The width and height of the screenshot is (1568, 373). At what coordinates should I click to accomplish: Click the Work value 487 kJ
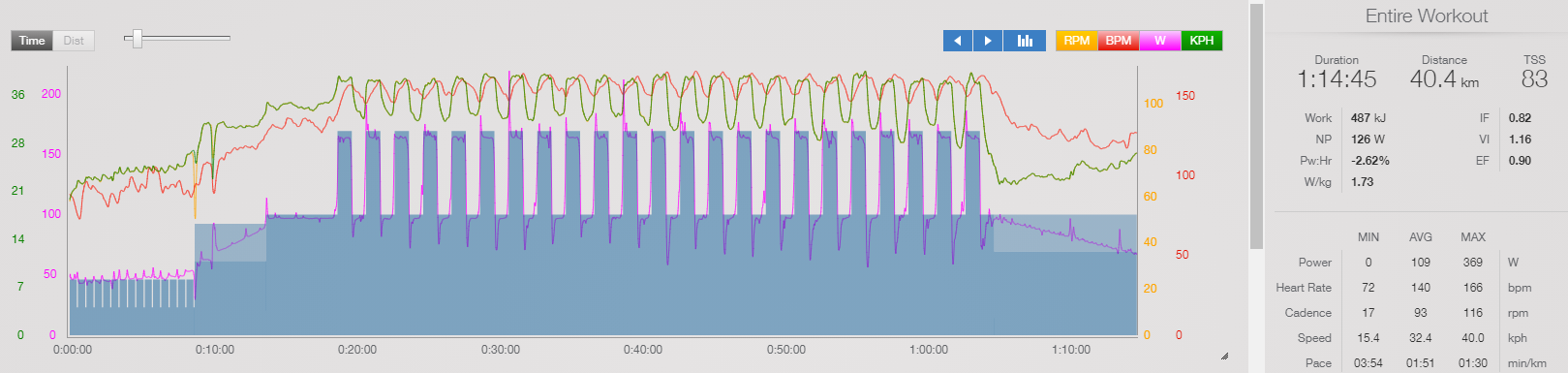(1368, 118)
